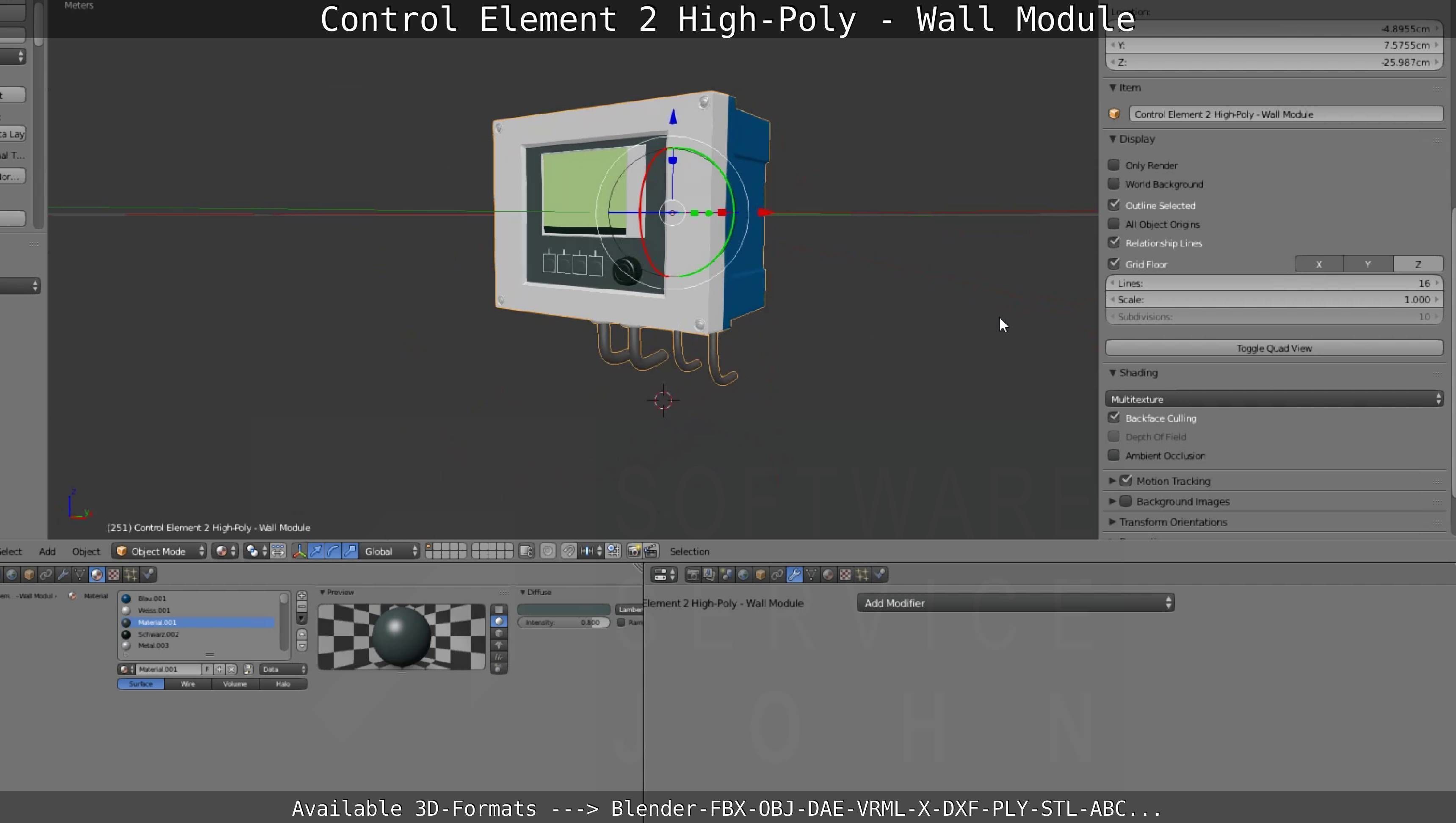1456x823 pixels.
Task: Open Physics tab in left properties editor
Action: pyautogui.click(x=148, y=575)
